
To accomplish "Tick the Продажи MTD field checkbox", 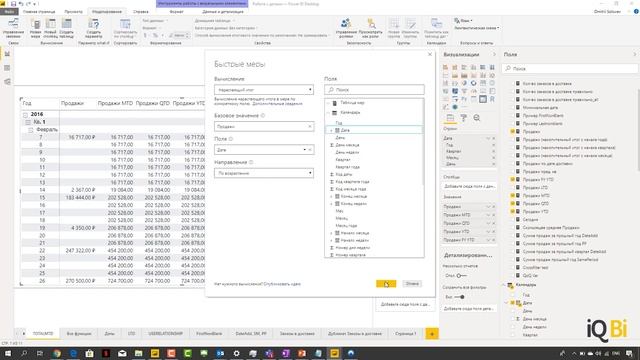I will point(512,196).
